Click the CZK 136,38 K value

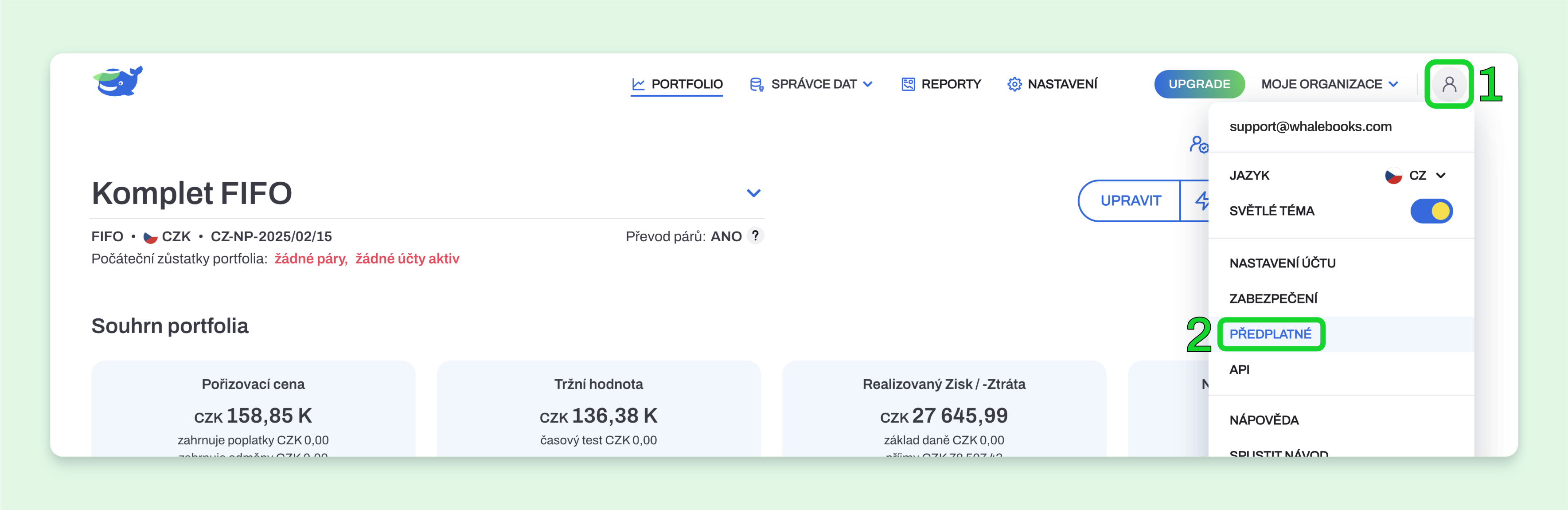598,416
